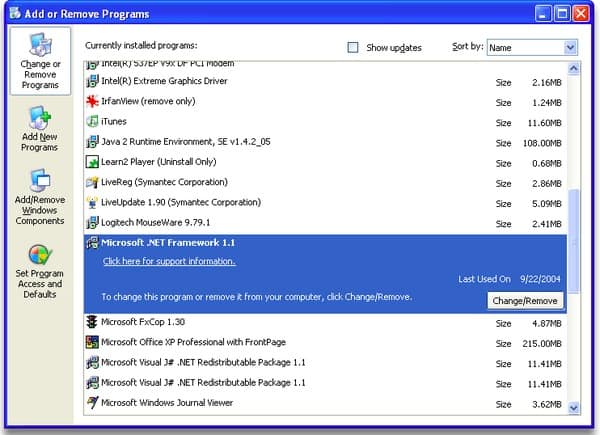This screenshot has height=435, width=600.
Task: Select LiveReg (Symantec Corporation) entry
Action: pos(164,182)
